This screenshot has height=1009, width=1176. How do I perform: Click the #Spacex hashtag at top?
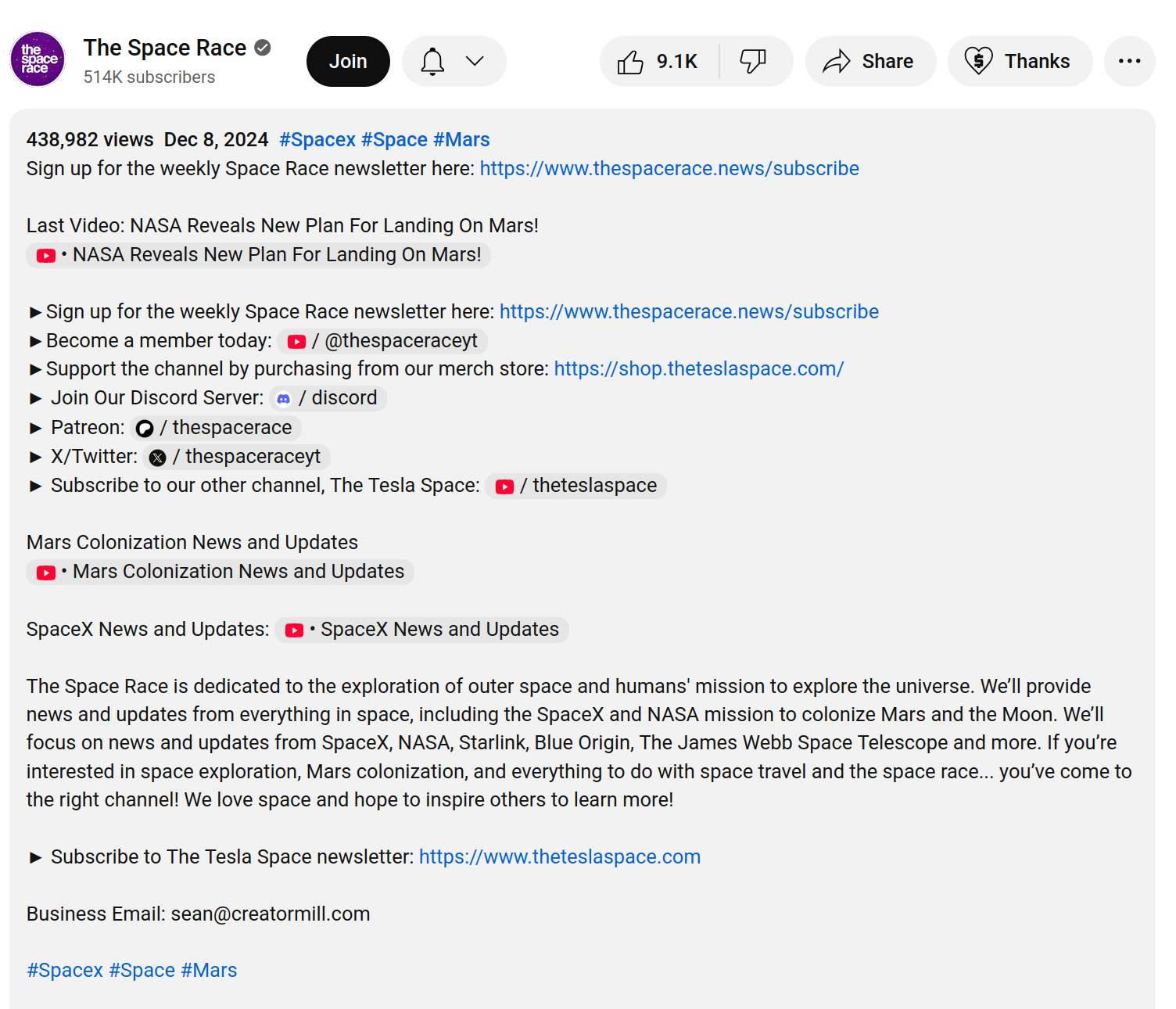[317, 140]
